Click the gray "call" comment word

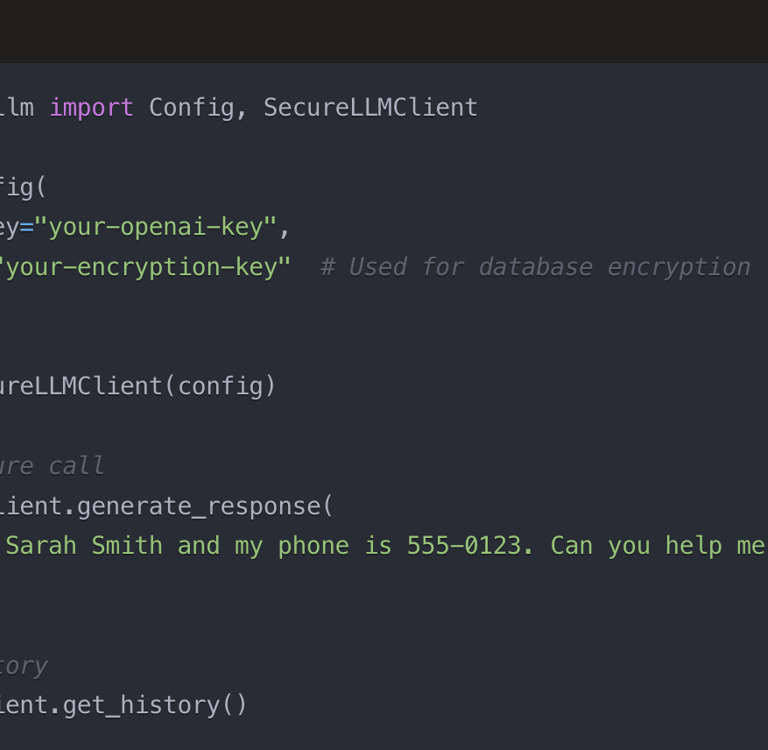click(76, 466)
